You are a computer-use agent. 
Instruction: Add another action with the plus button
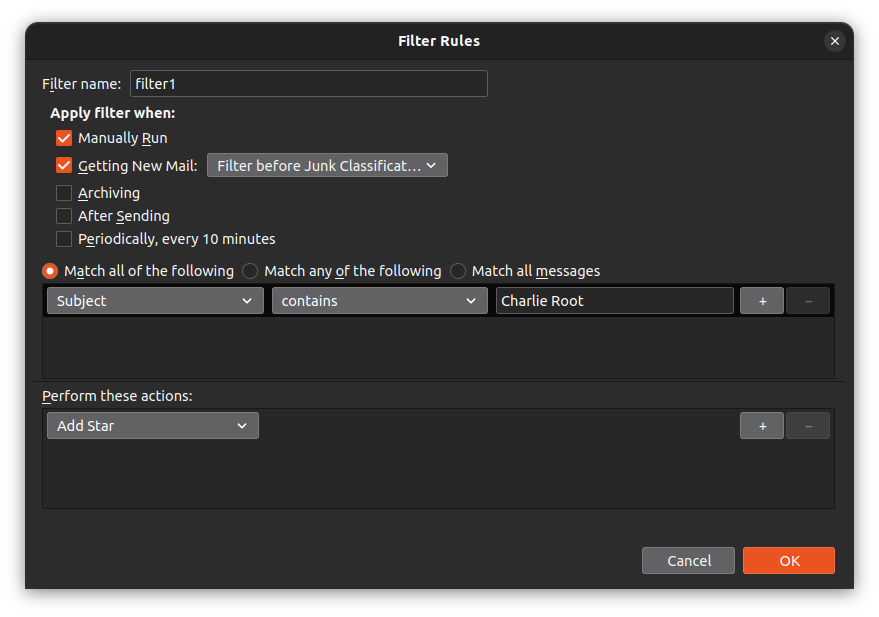pos(762,426)
